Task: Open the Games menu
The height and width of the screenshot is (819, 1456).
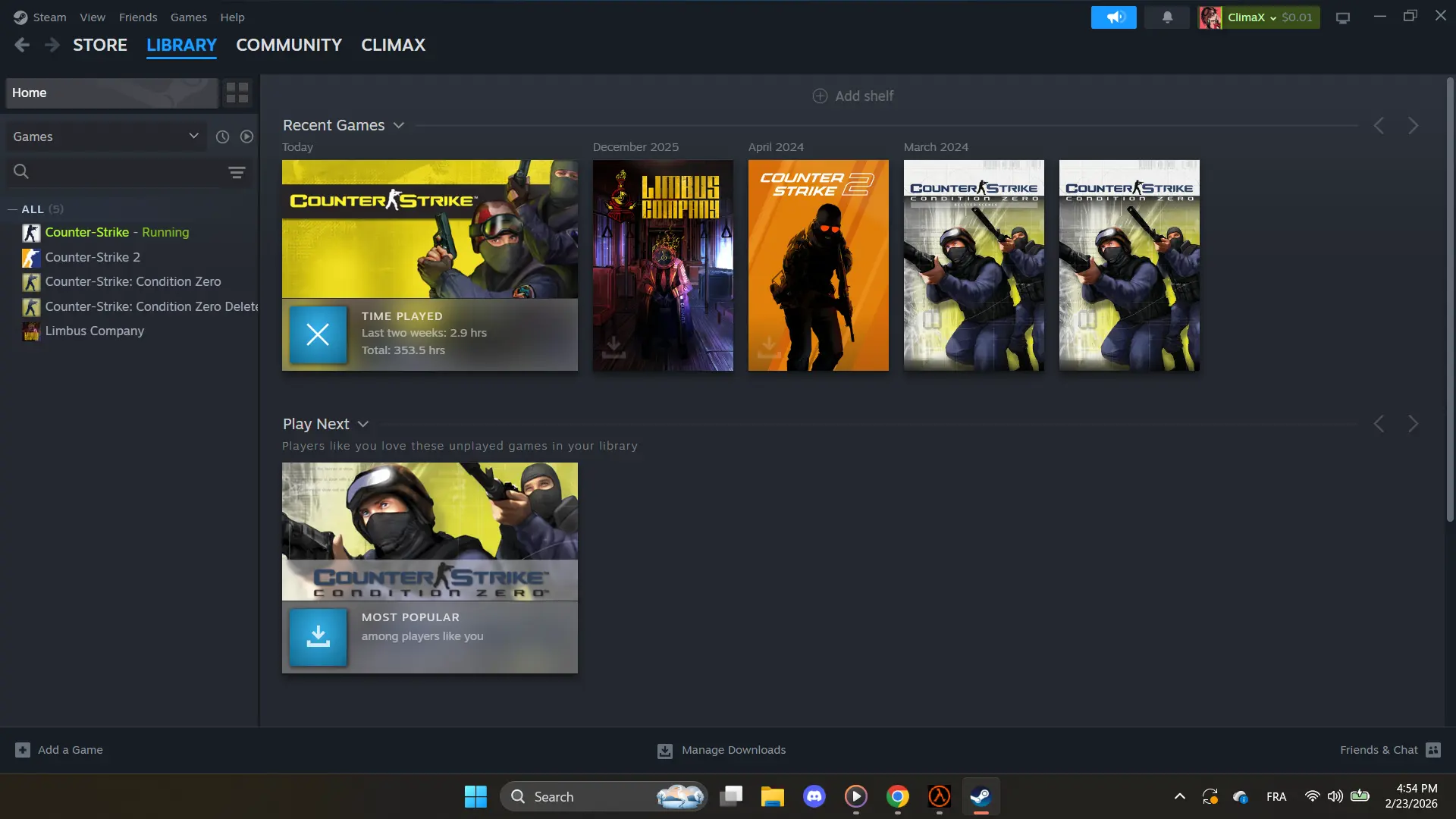Action: tap(189, 17)
